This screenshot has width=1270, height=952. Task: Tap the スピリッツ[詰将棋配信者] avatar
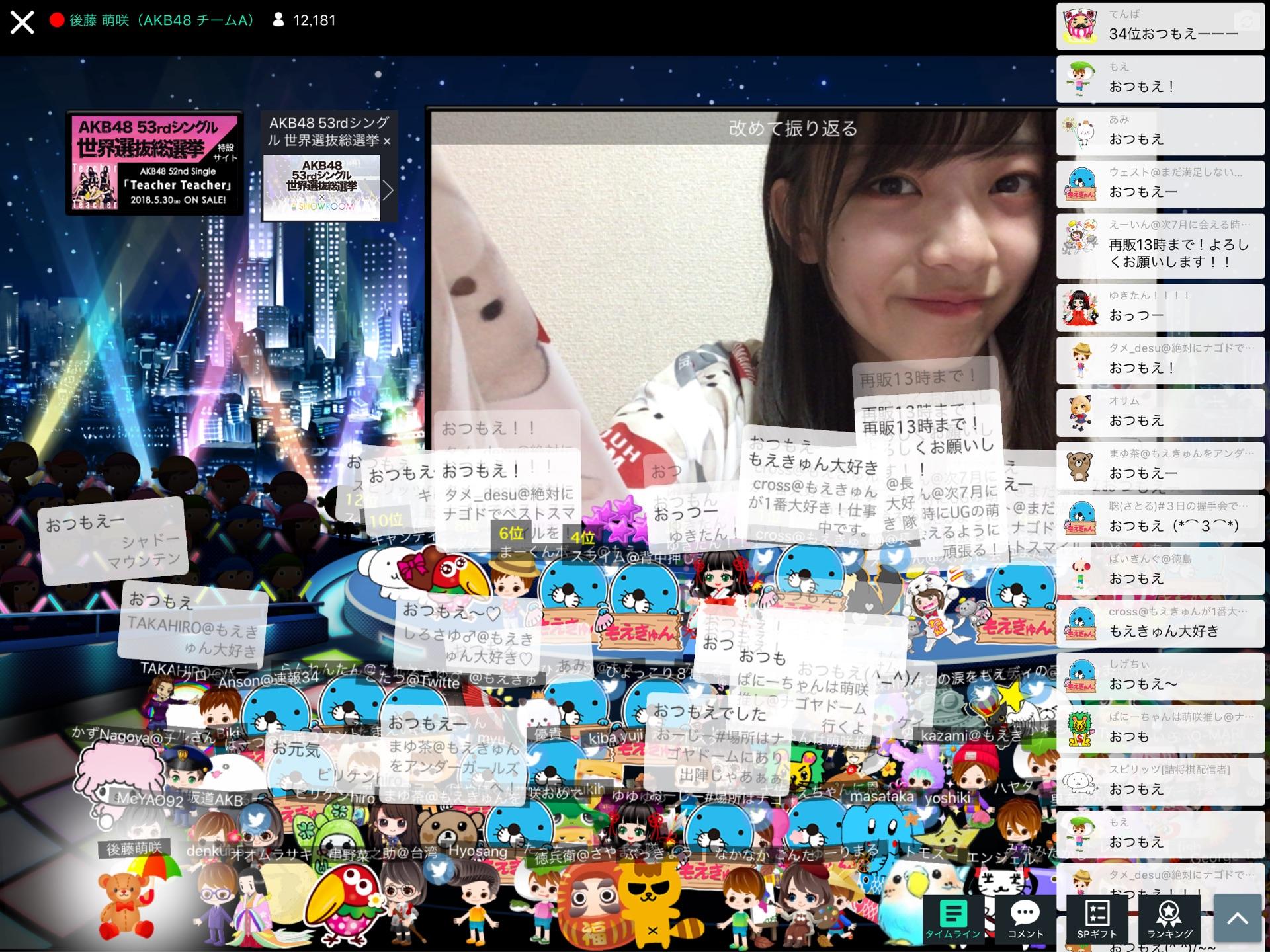click(1081, 782)
